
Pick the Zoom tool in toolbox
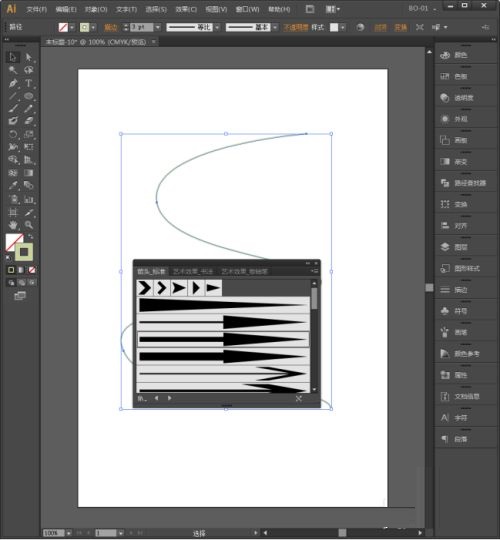[29, 225]
